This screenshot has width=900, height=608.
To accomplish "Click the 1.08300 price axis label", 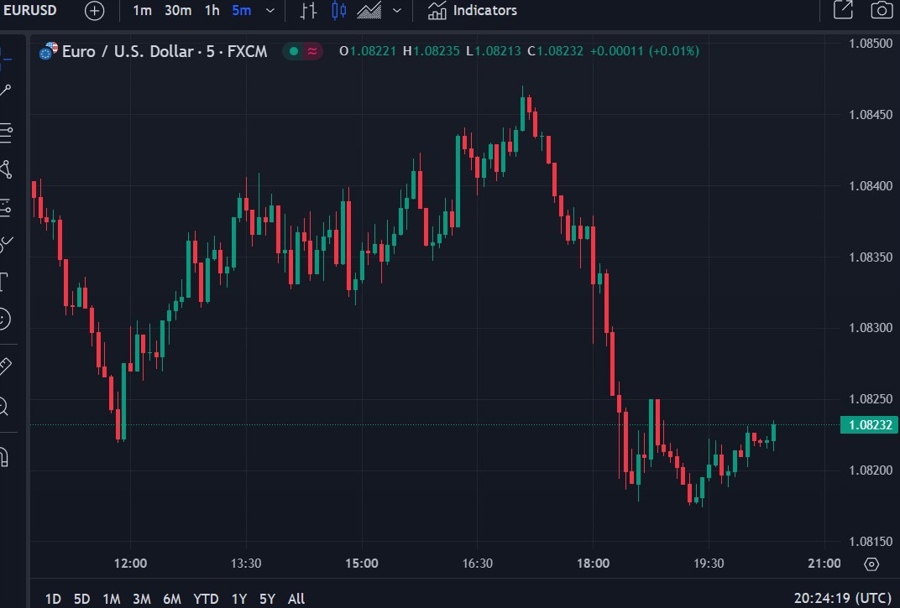I will click(870, 328).
